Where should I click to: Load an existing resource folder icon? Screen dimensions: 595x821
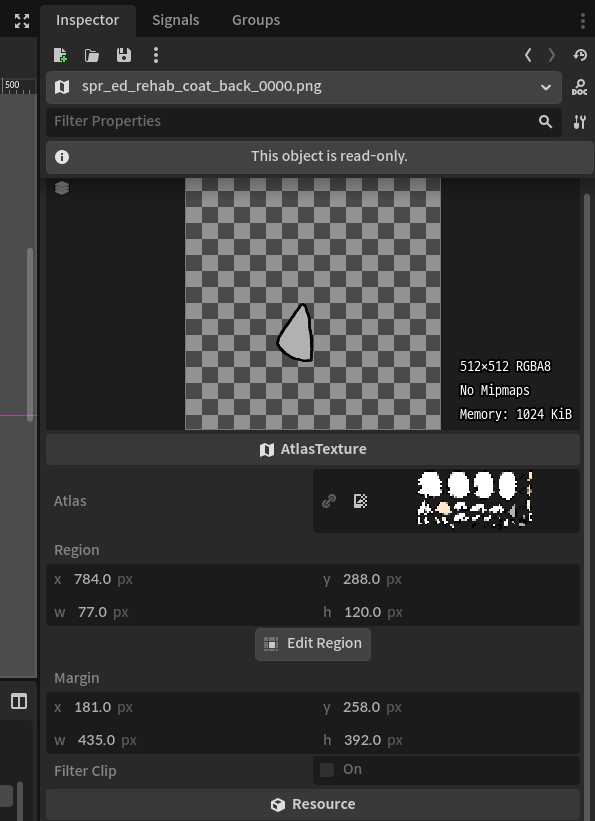point(92,55)
